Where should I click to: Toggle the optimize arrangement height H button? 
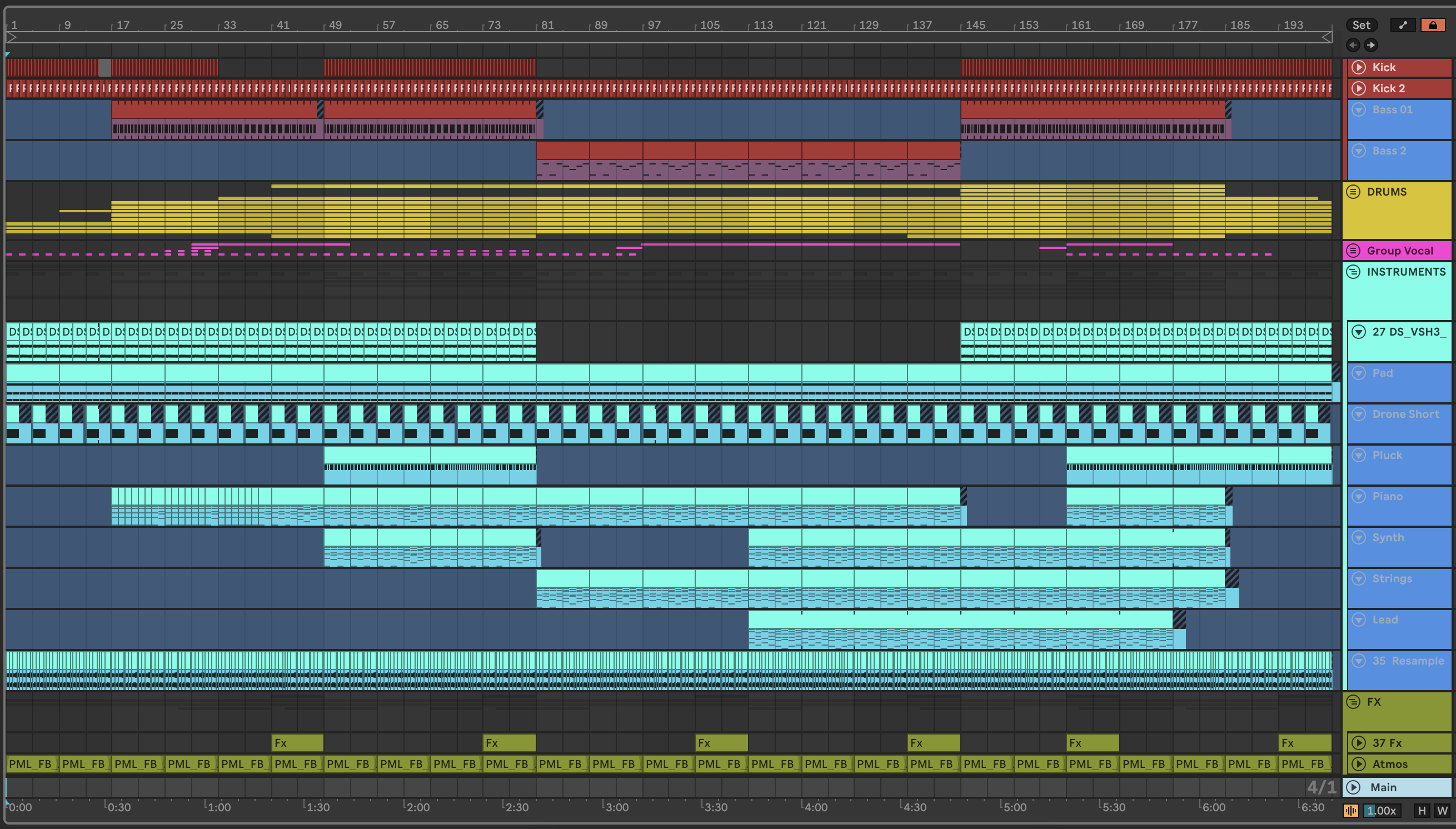click(1422, 811)
